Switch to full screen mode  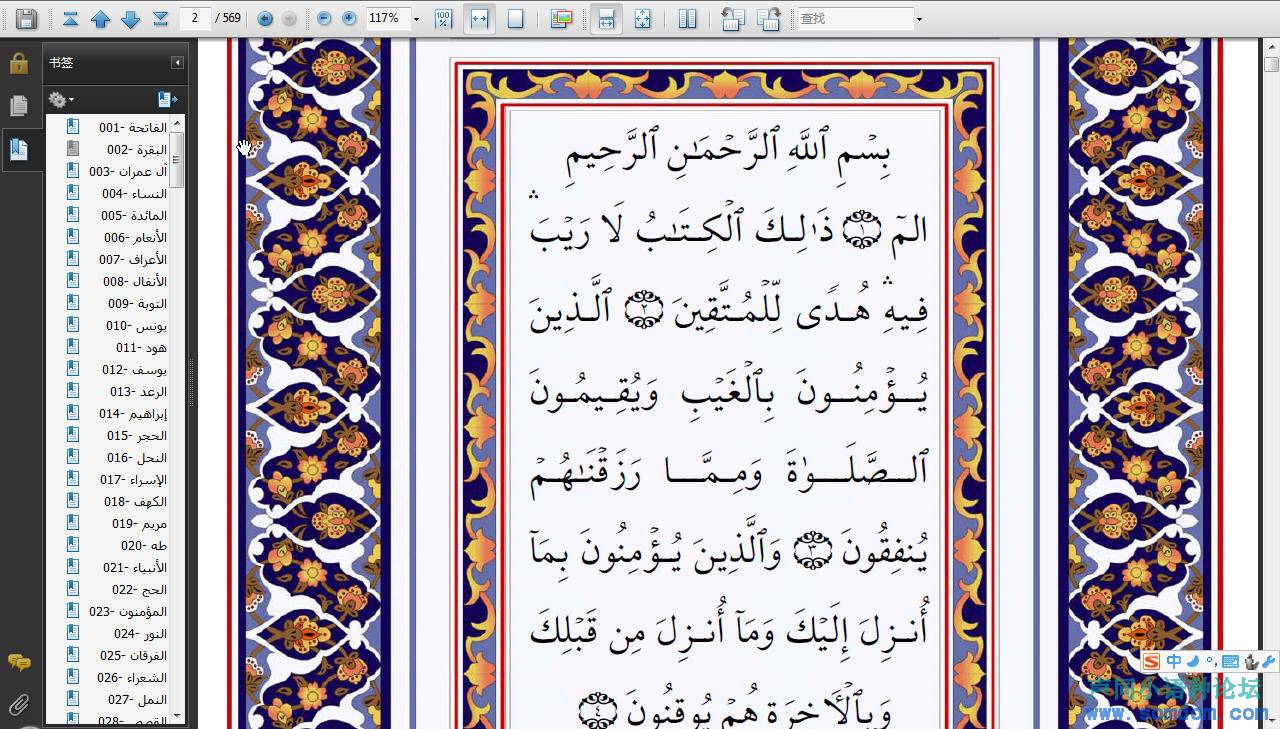642,18
